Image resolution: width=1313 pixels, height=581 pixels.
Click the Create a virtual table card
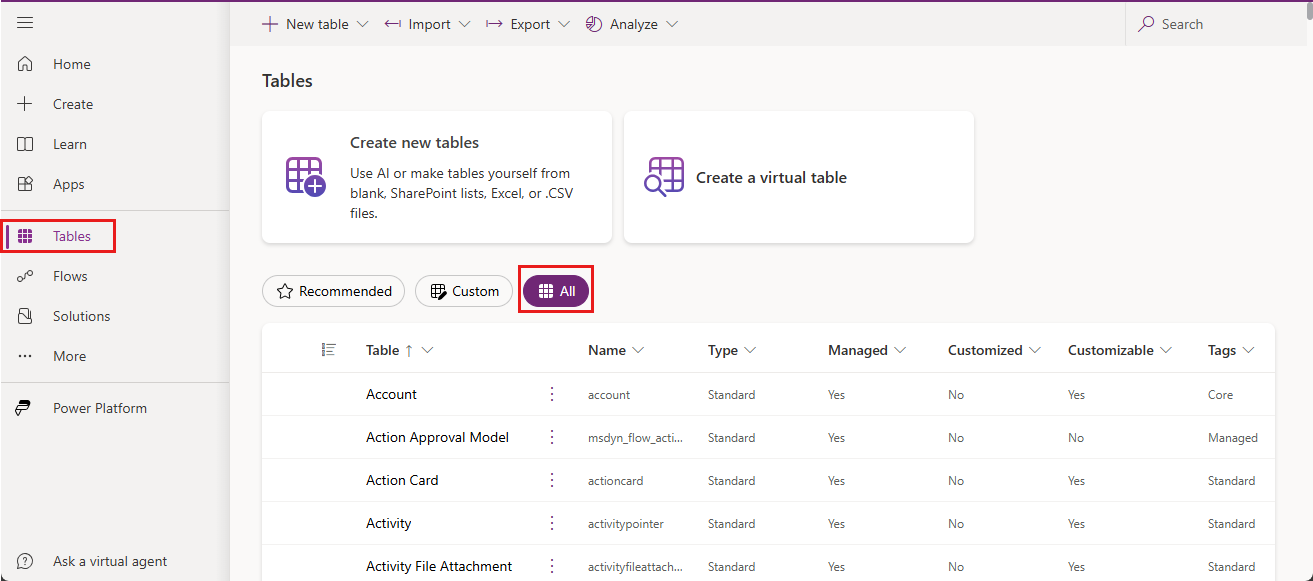798,177
